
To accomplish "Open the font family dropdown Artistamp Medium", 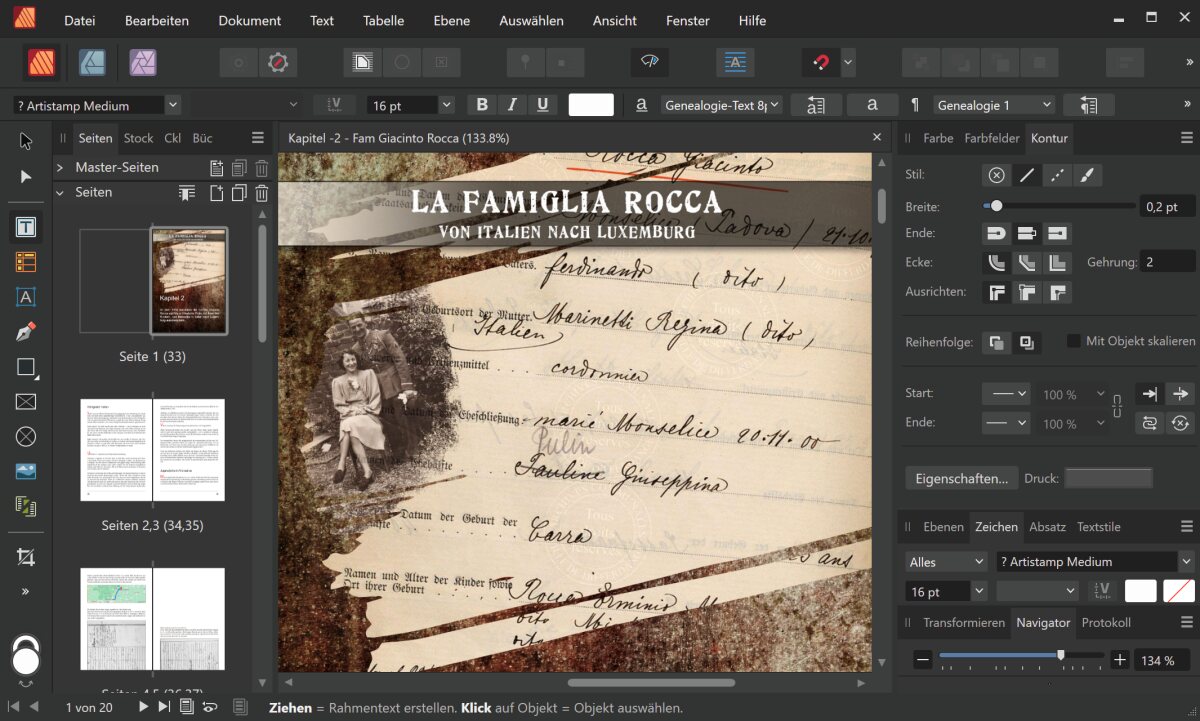I will point(173,105).
